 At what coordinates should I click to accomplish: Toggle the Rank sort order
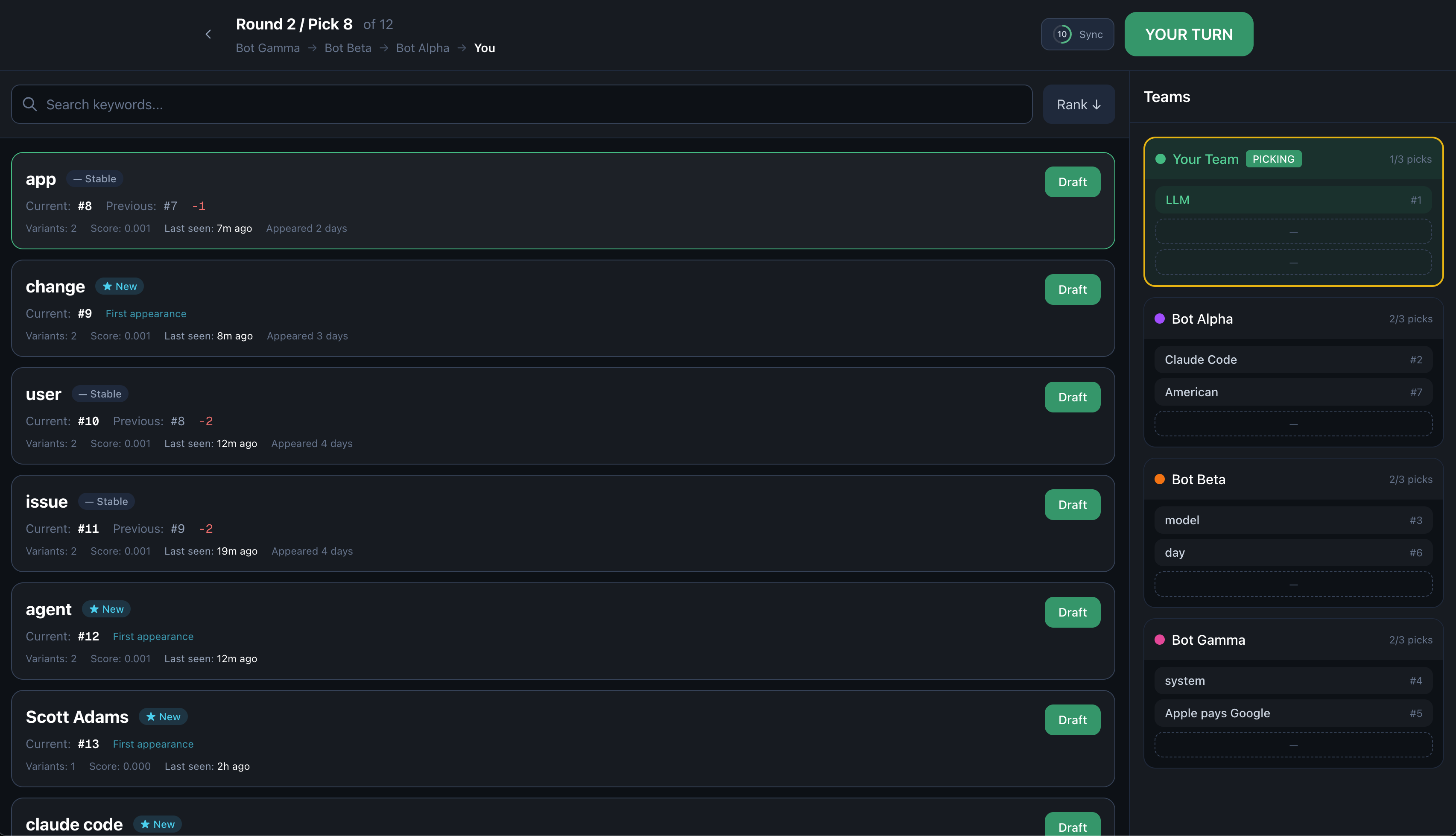[x=1078, y=105]
